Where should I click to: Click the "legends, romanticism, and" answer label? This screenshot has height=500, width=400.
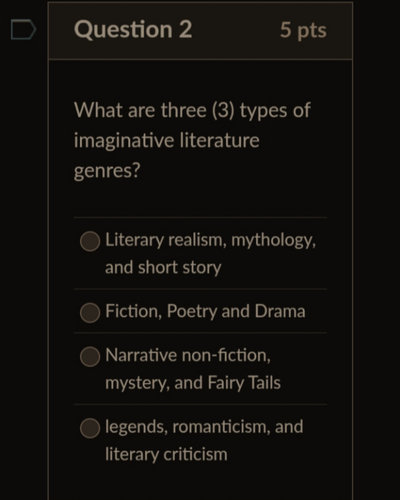pos(204,427)
